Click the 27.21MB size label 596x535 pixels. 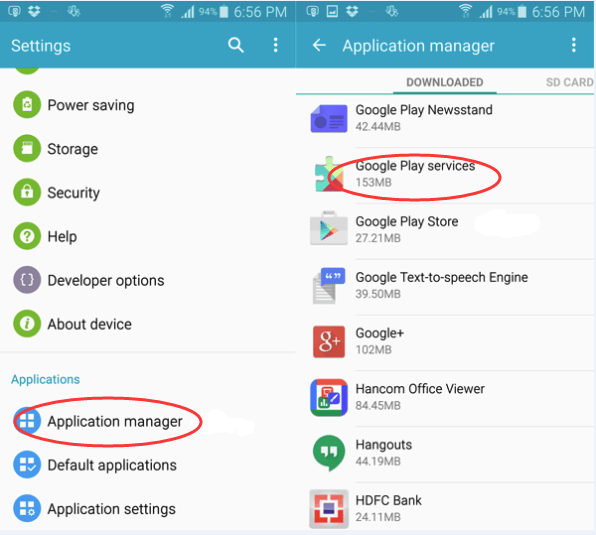[378, 238]
